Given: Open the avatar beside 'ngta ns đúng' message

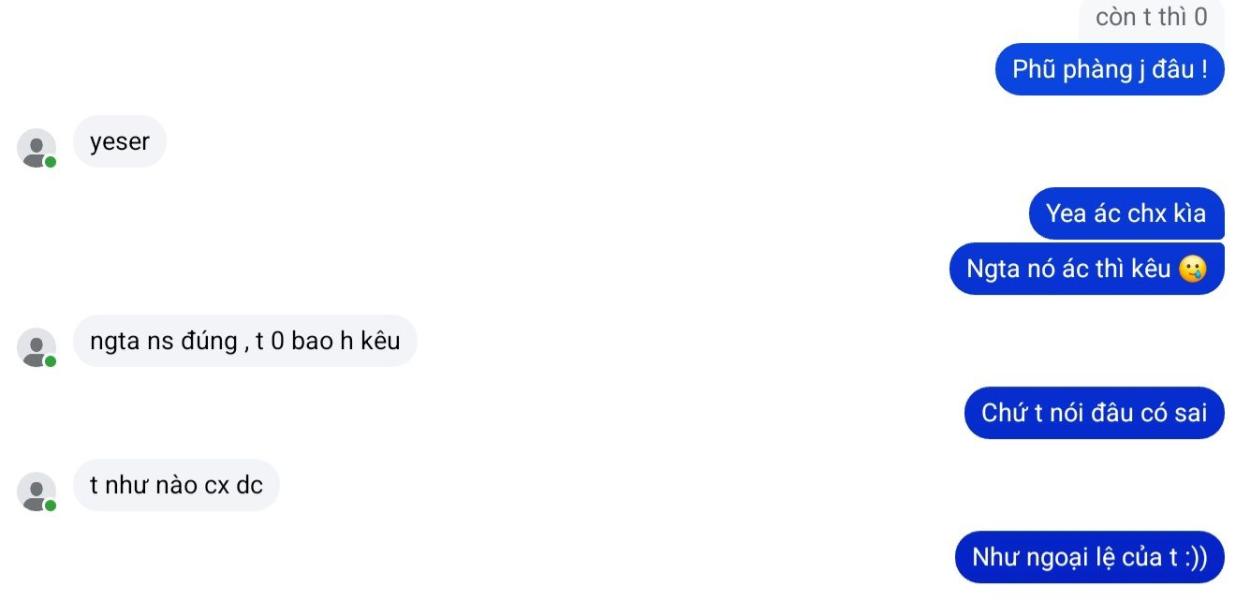Looking at the screenshot, I should [37, 348].
